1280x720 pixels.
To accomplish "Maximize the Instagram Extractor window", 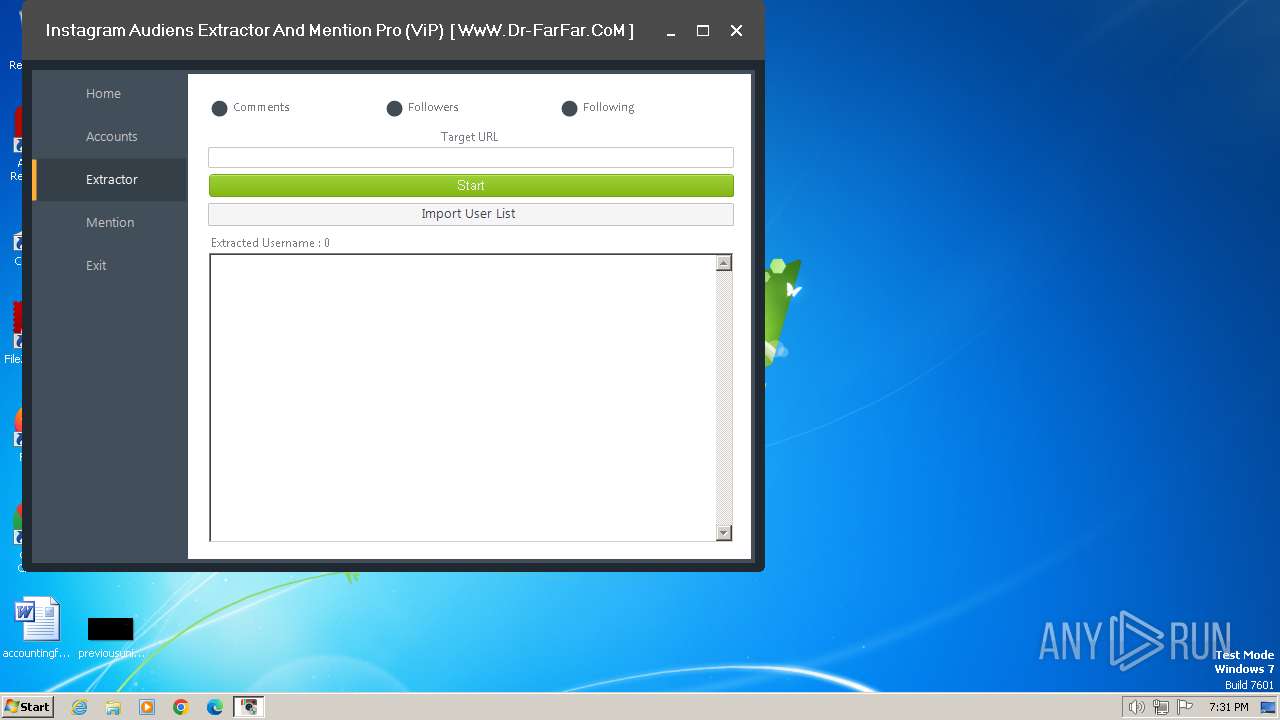I will (x=703, y=31).
